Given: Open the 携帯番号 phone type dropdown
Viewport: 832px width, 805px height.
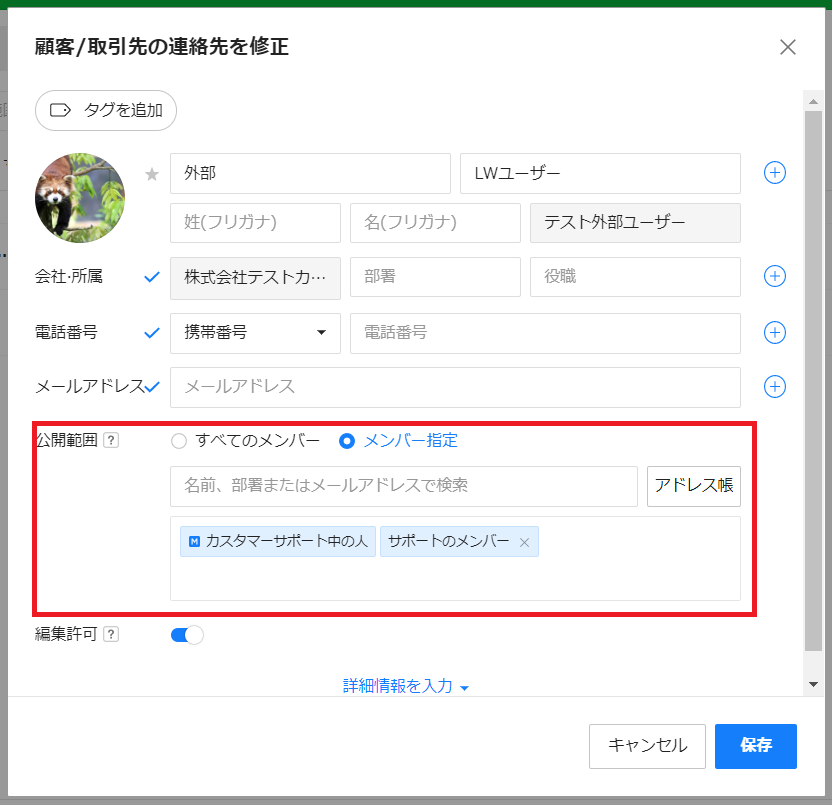Looking at the screenshot, I should (255, 333).
